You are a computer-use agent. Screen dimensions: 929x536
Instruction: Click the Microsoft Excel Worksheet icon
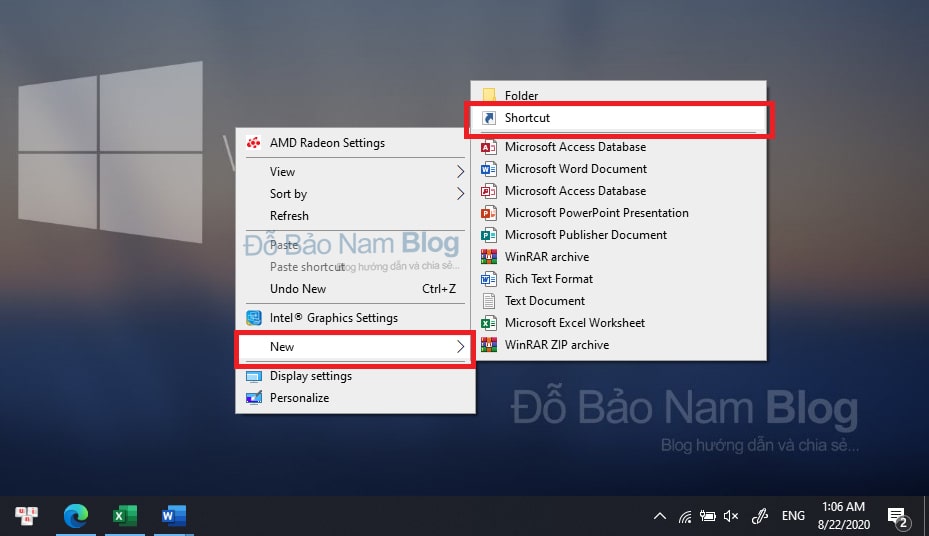point(489,323)
